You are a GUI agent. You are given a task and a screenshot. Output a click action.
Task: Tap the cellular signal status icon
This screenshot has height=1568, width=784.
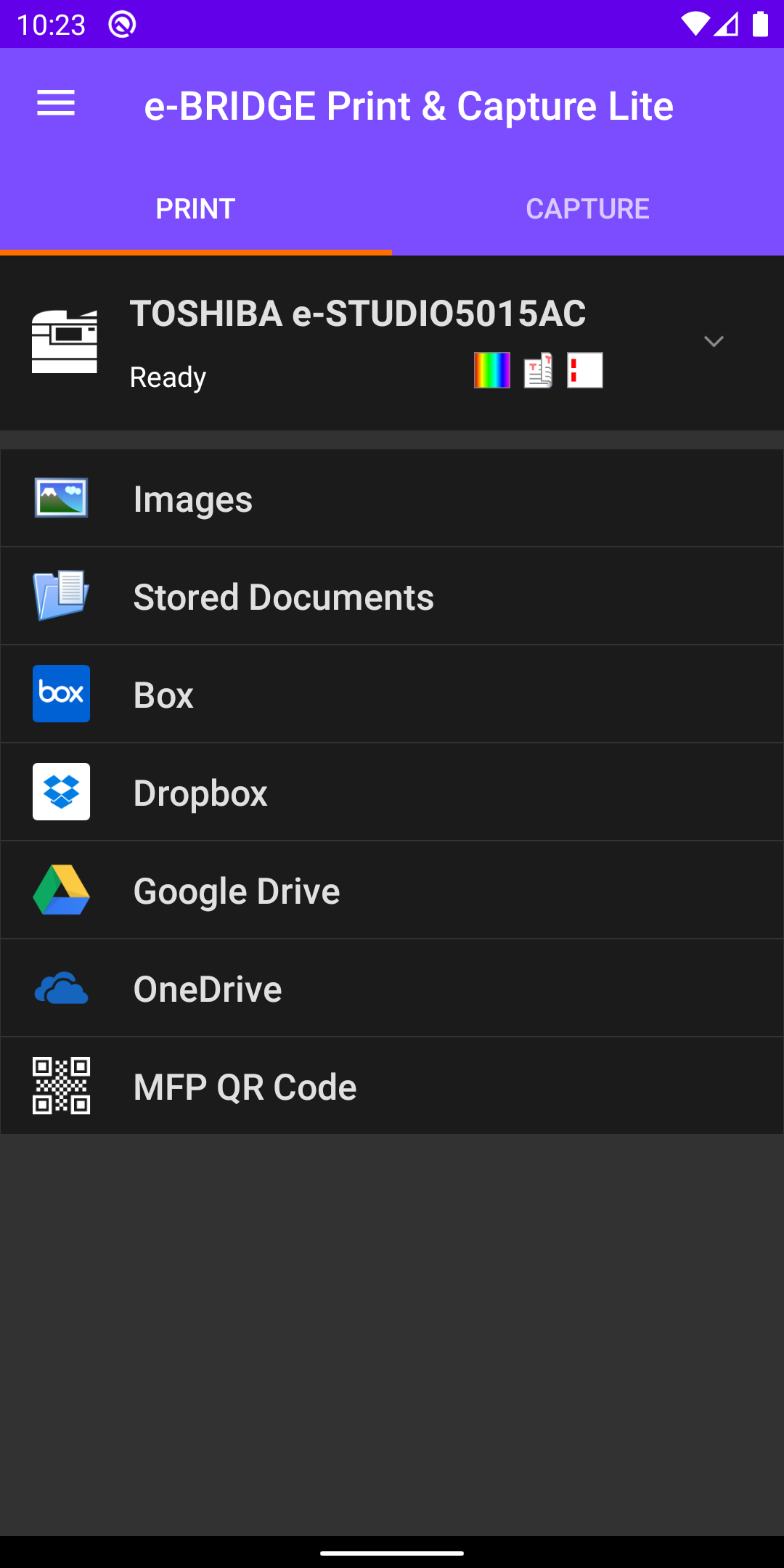coord(727,25)
